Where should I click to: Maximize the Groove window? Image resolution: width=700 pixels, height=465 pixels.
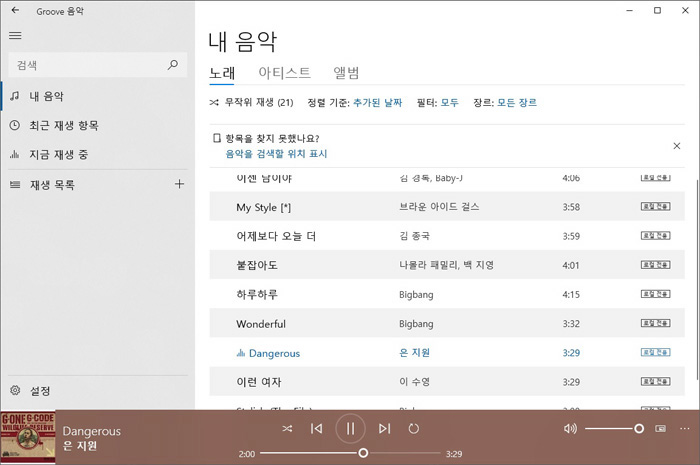tap(657, 10)
